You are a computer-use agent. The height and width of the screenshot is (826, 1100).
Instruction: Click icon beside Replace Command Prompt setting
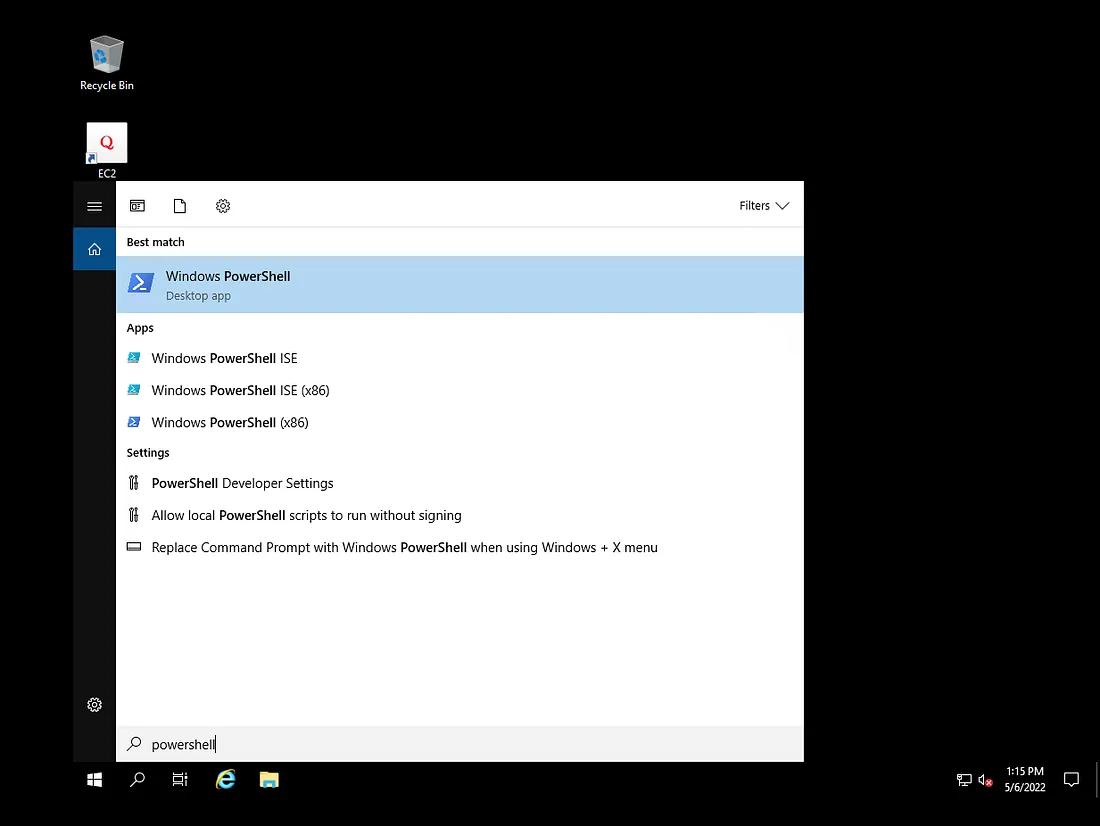(x=134, y=547)
